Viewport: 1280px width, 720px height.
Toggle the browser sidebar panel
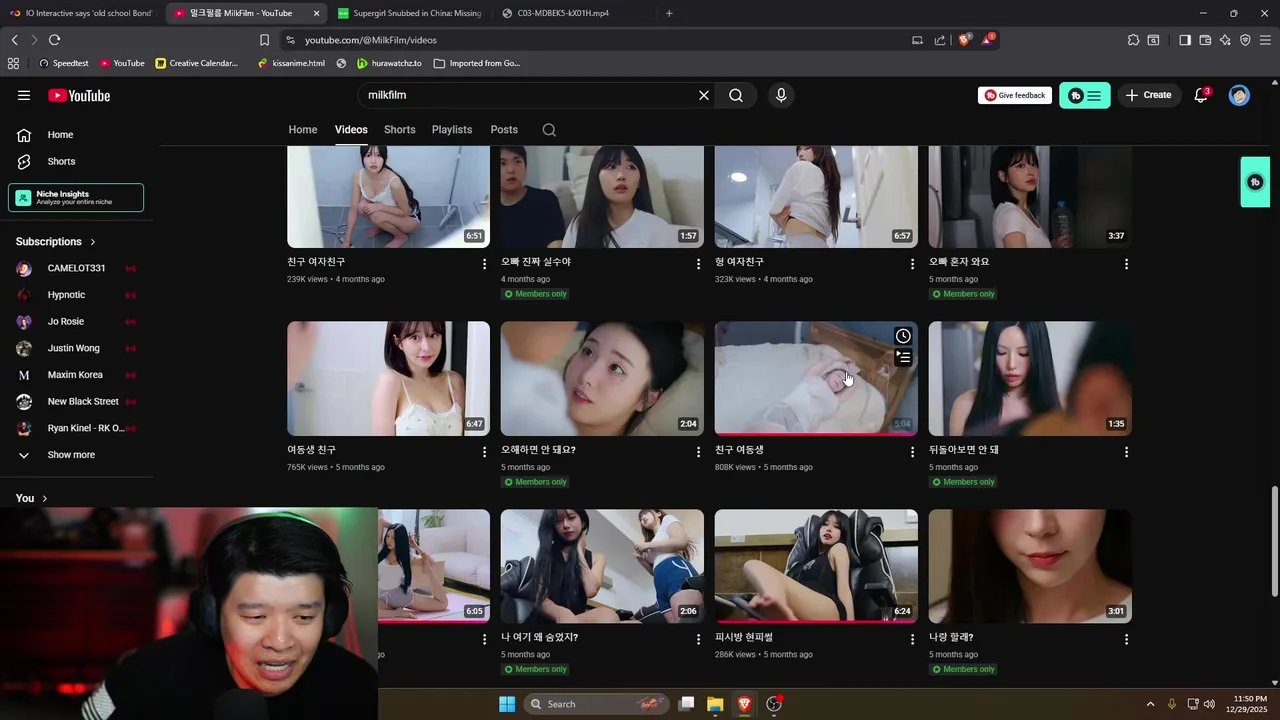(1185, 40)
